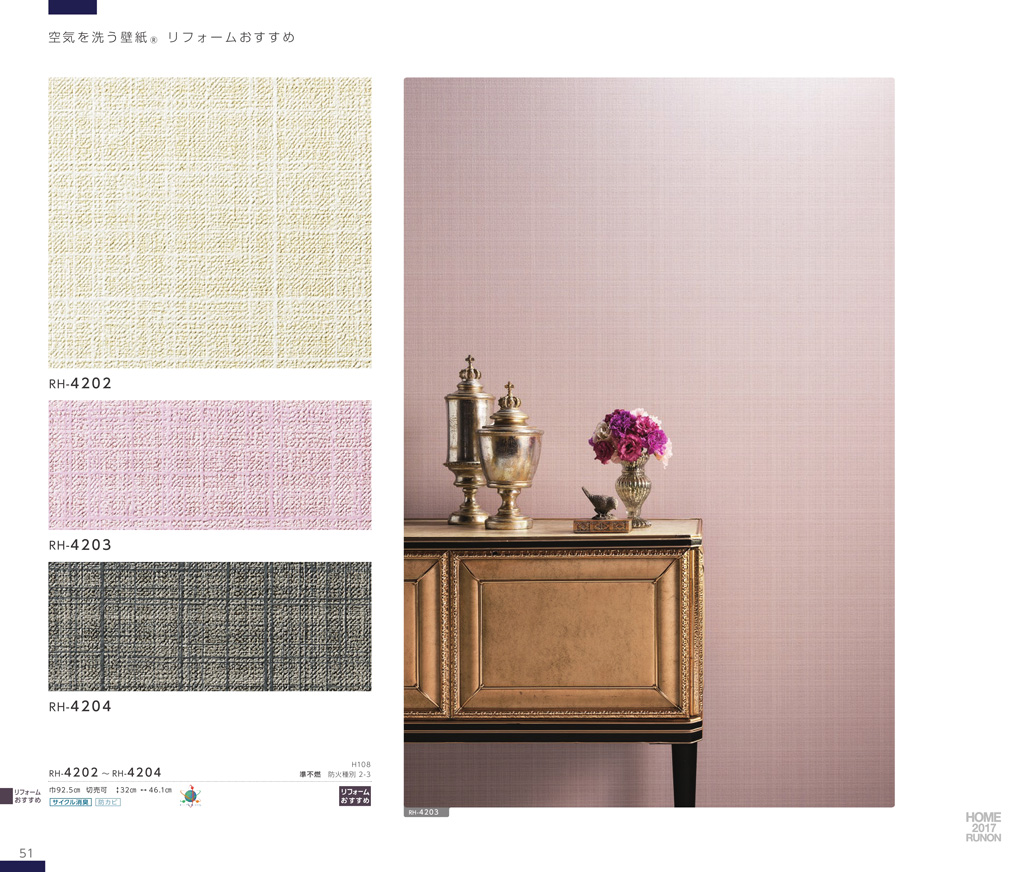Viewport: 1024px width, 872px height.
Task: Click the RH-4203 product code label
Action: 80,545
